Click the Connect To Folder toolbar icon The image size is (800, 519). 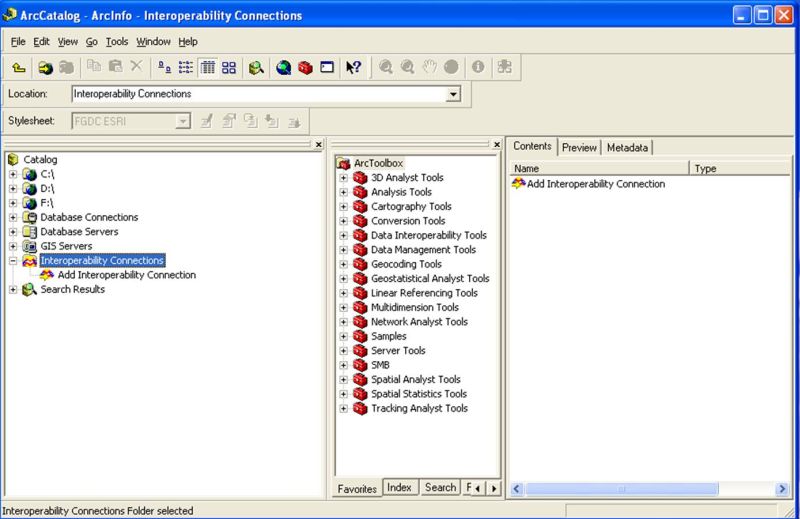pyautogui.click(x=45, y=67)
